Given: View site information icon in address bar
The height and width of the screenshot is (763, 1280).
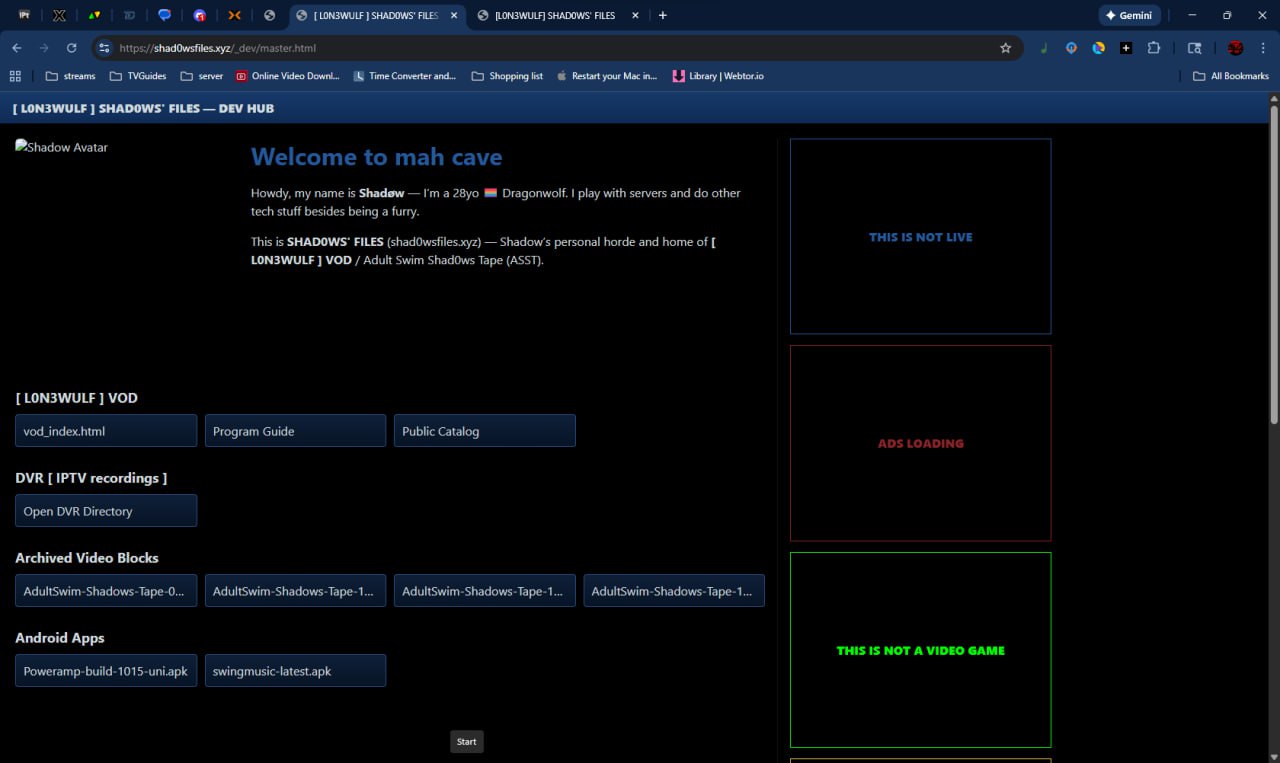Looking at the screenshot, I should pyautogui.click(x=104, y=48).
